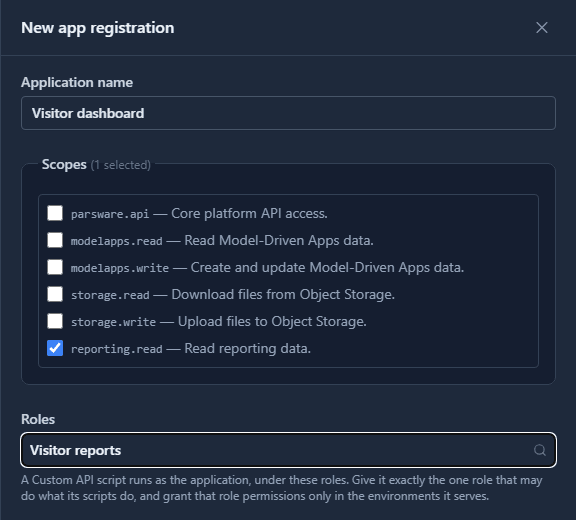
Task: Click the '(1 selected)' scopes counter
Action: click(121, 165)
